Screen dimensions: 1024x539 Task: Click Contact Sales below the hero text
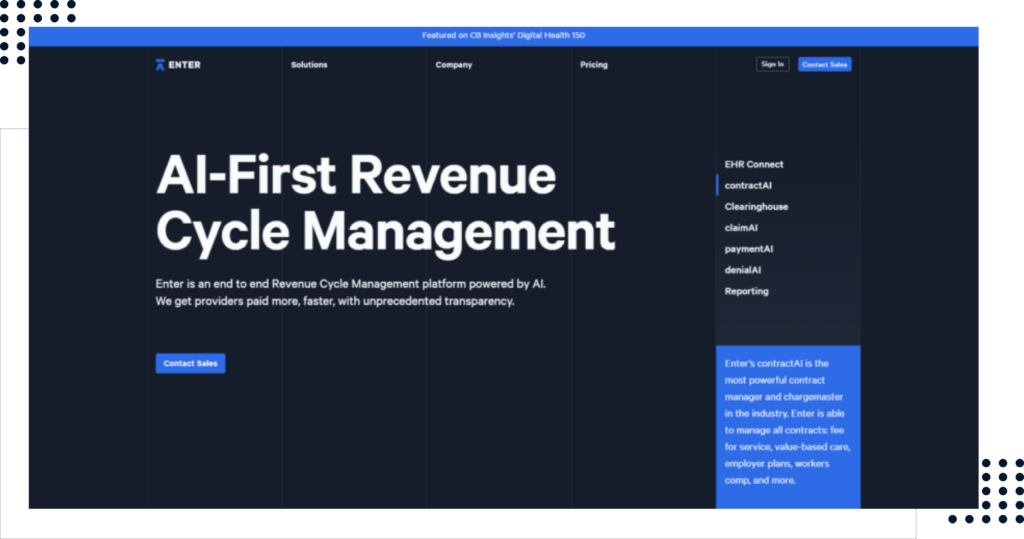(190, 363)
